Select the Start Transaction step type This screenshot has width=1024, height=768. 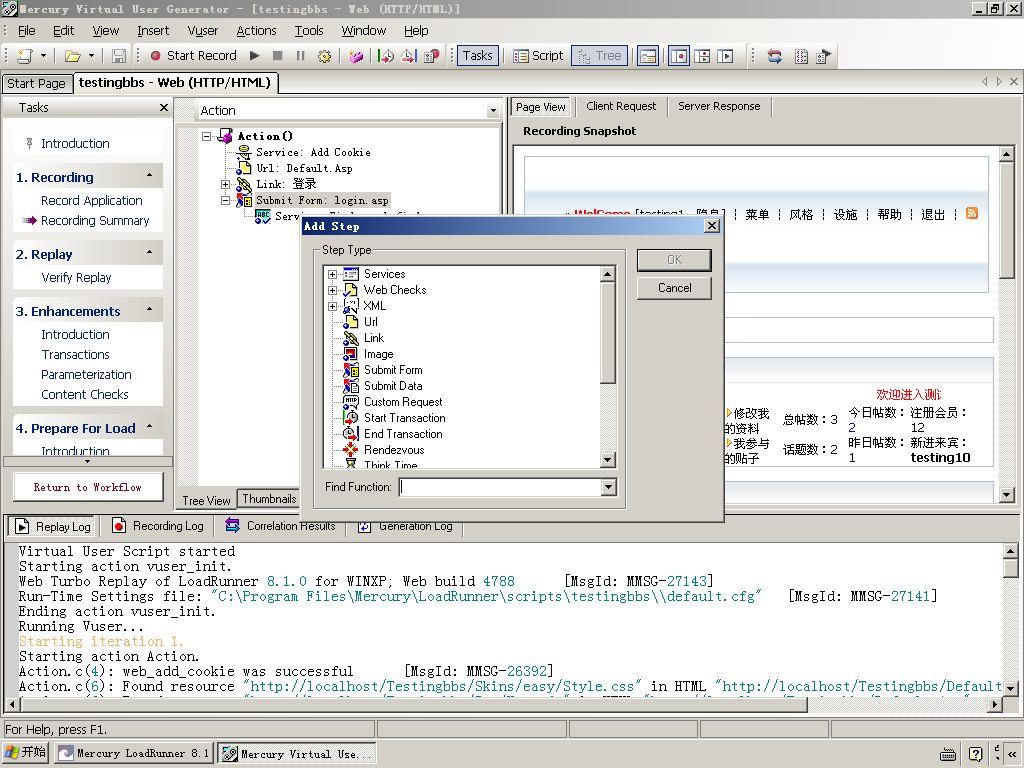(x=404, y=418)
